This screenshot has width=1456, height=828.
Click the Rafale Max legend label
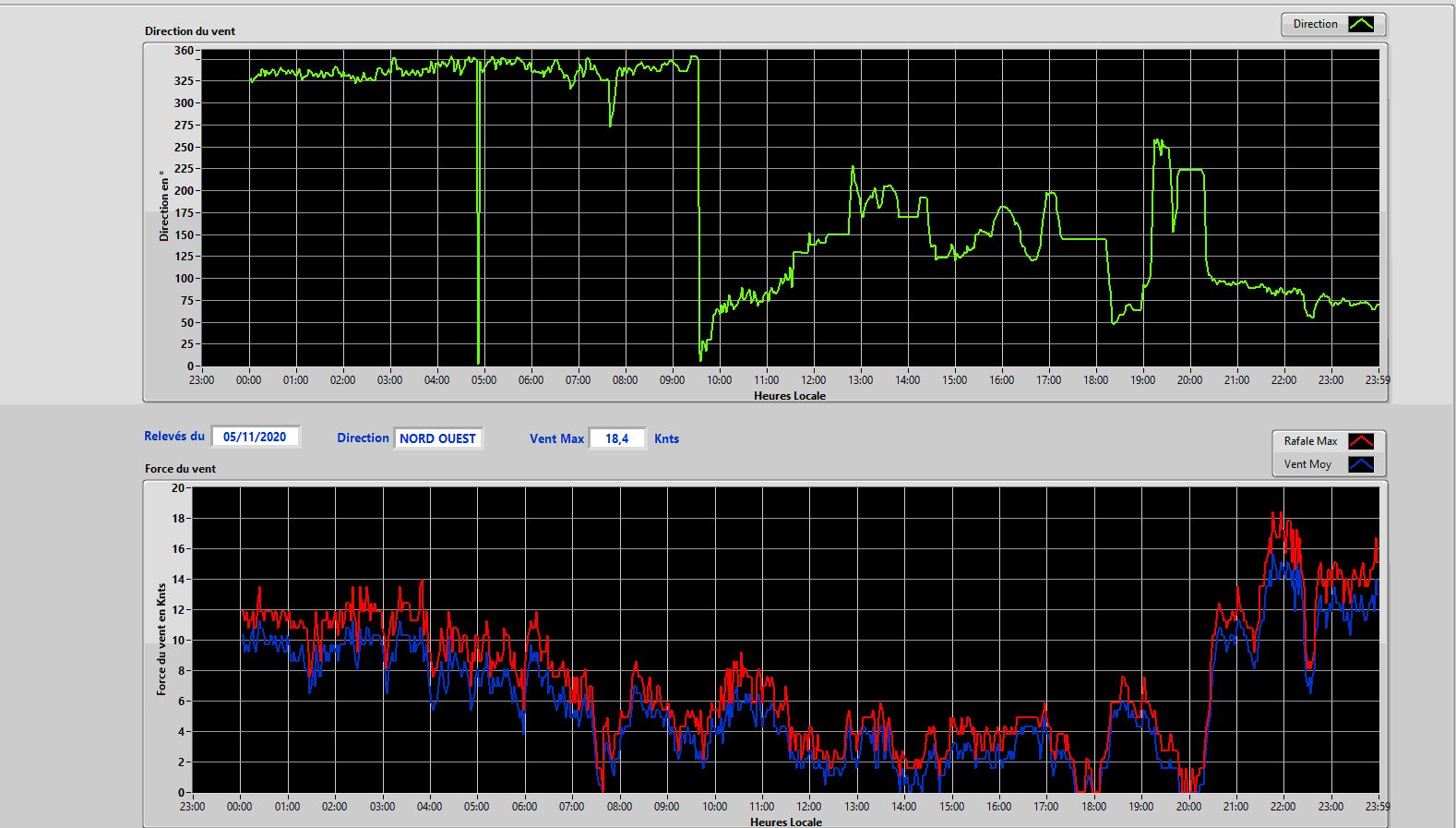click(x=1310, y=441)
